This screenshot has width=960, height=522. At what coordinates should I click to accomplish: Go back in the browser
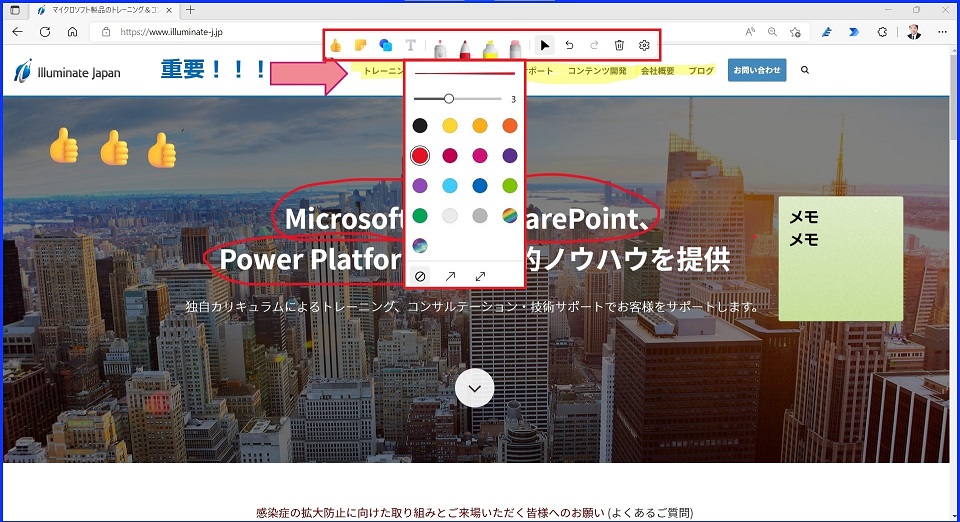tap(17, 32)
